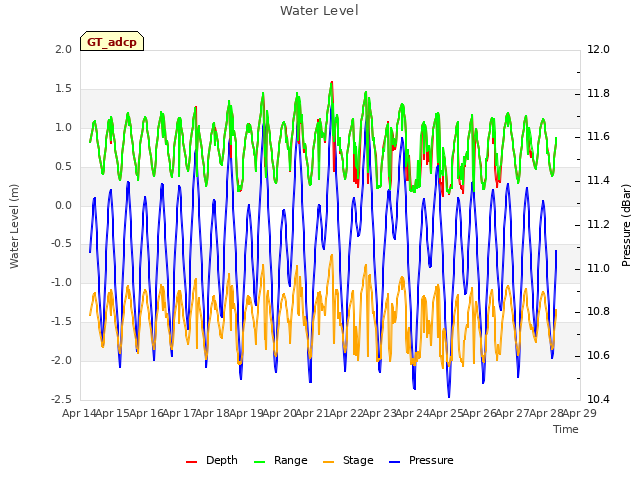This screenshot has height=480, width=640.
Task: Click the orange Stage legend swatch
Action: click(x=328, y=462)
